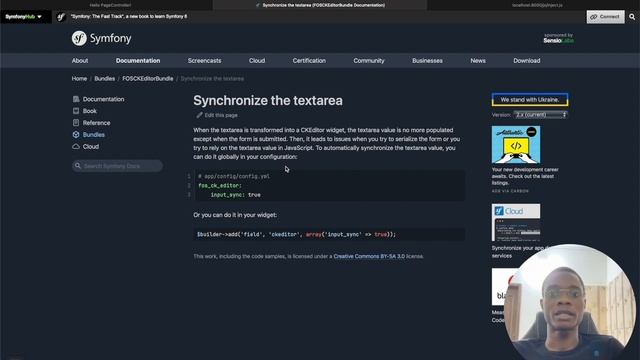Click the 'input_sync: true' code line
This screenshot has height=360, width=640.
(236, 195)
